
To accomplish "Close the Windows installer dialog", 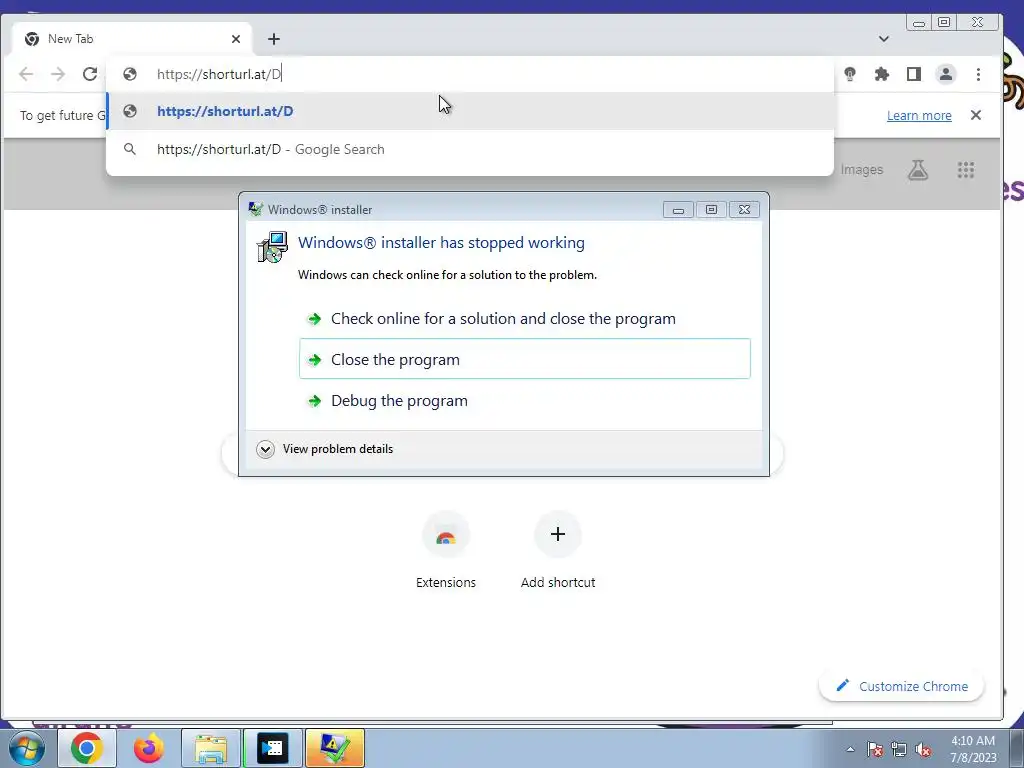I will (744, 210).
